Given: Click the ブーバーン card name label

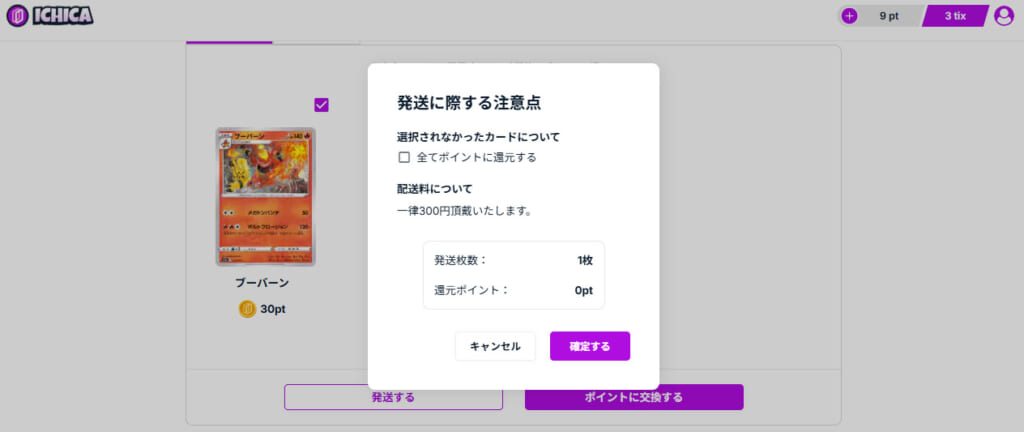Looking at the screenshot, I should point(262,283).
